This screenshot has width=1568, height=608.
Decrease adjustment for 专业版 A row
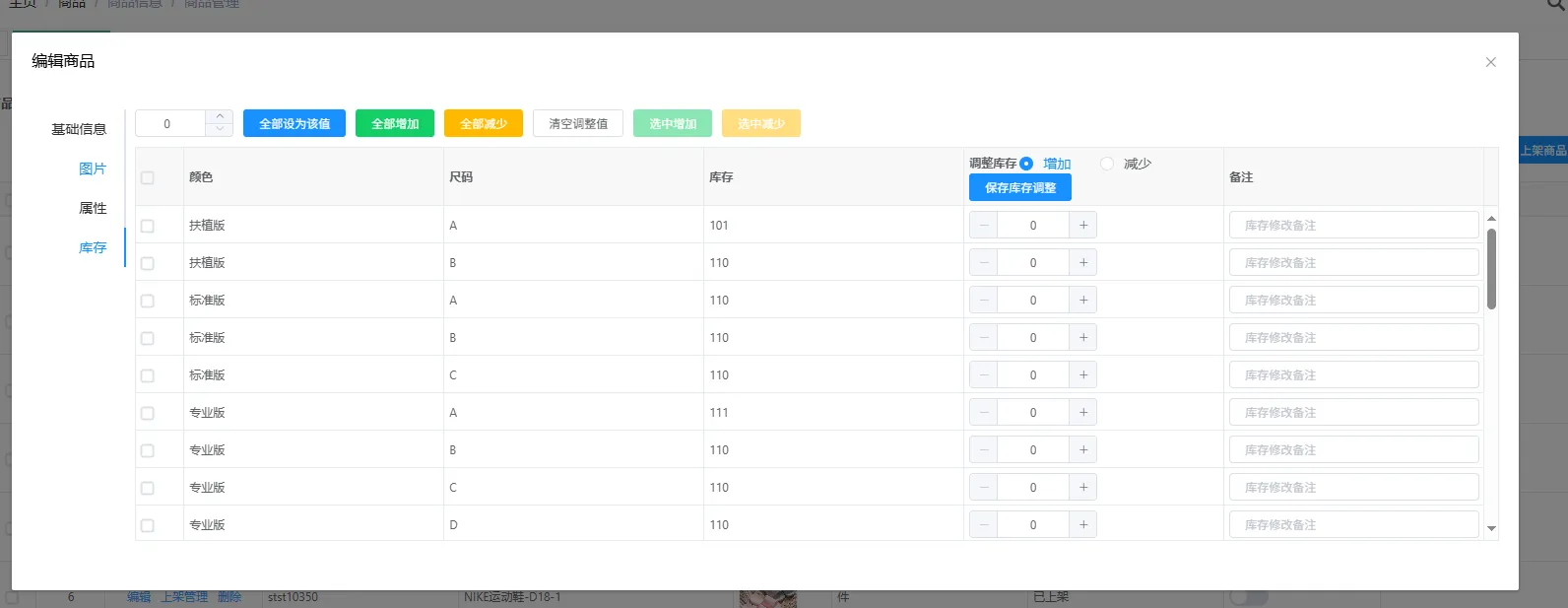pos(983,413)
